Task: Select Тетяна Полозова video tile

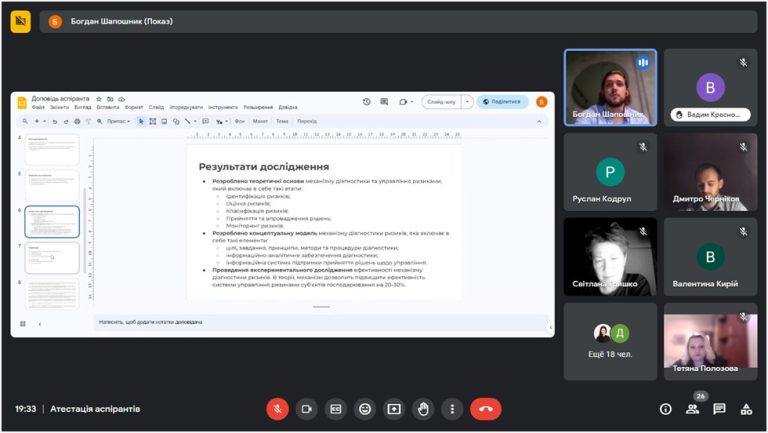Action: point(711,341)
